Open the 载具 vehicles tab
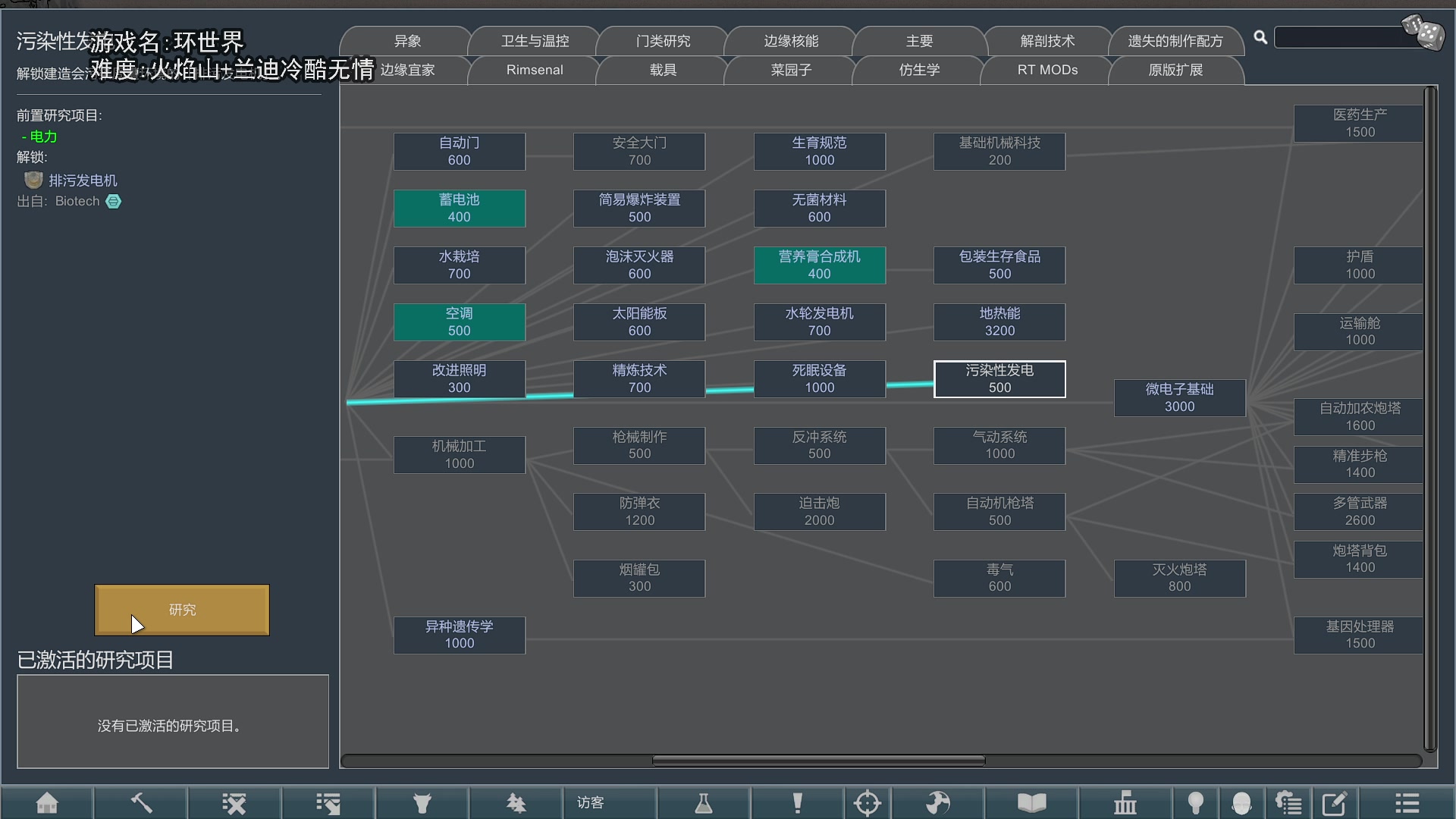 pos(663,70)
